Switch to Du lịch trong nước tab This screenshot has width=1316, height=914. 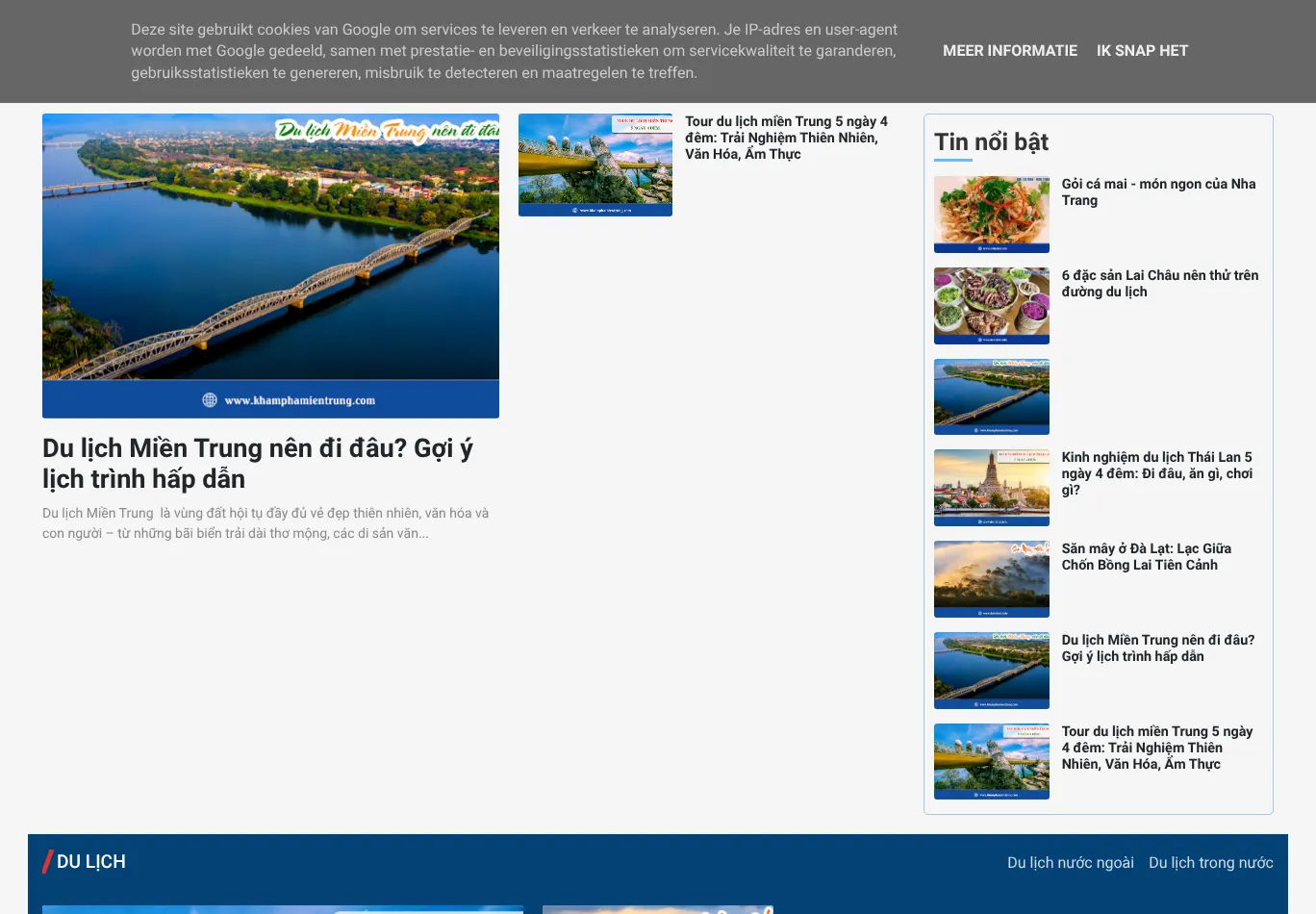[1210, 863]
